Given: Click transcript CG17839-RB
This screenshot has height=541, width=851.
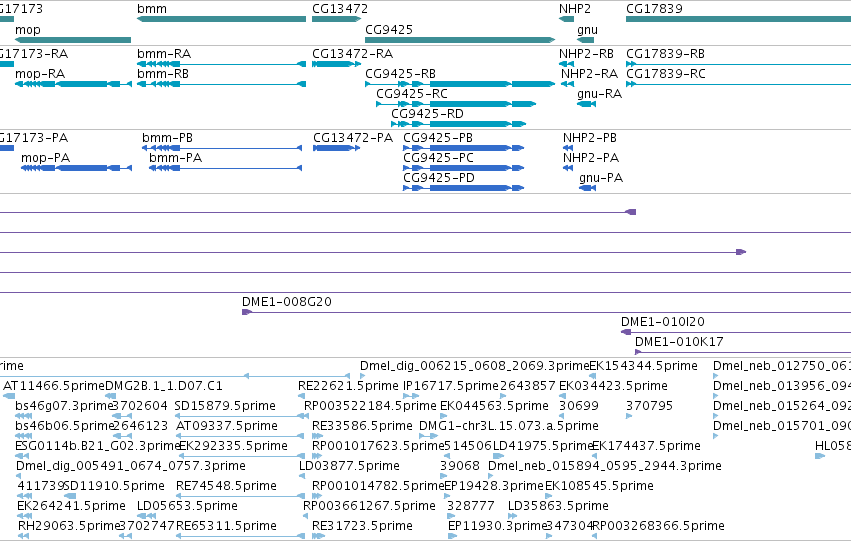Looking at the screenshot, I should (x=738, y=64).
